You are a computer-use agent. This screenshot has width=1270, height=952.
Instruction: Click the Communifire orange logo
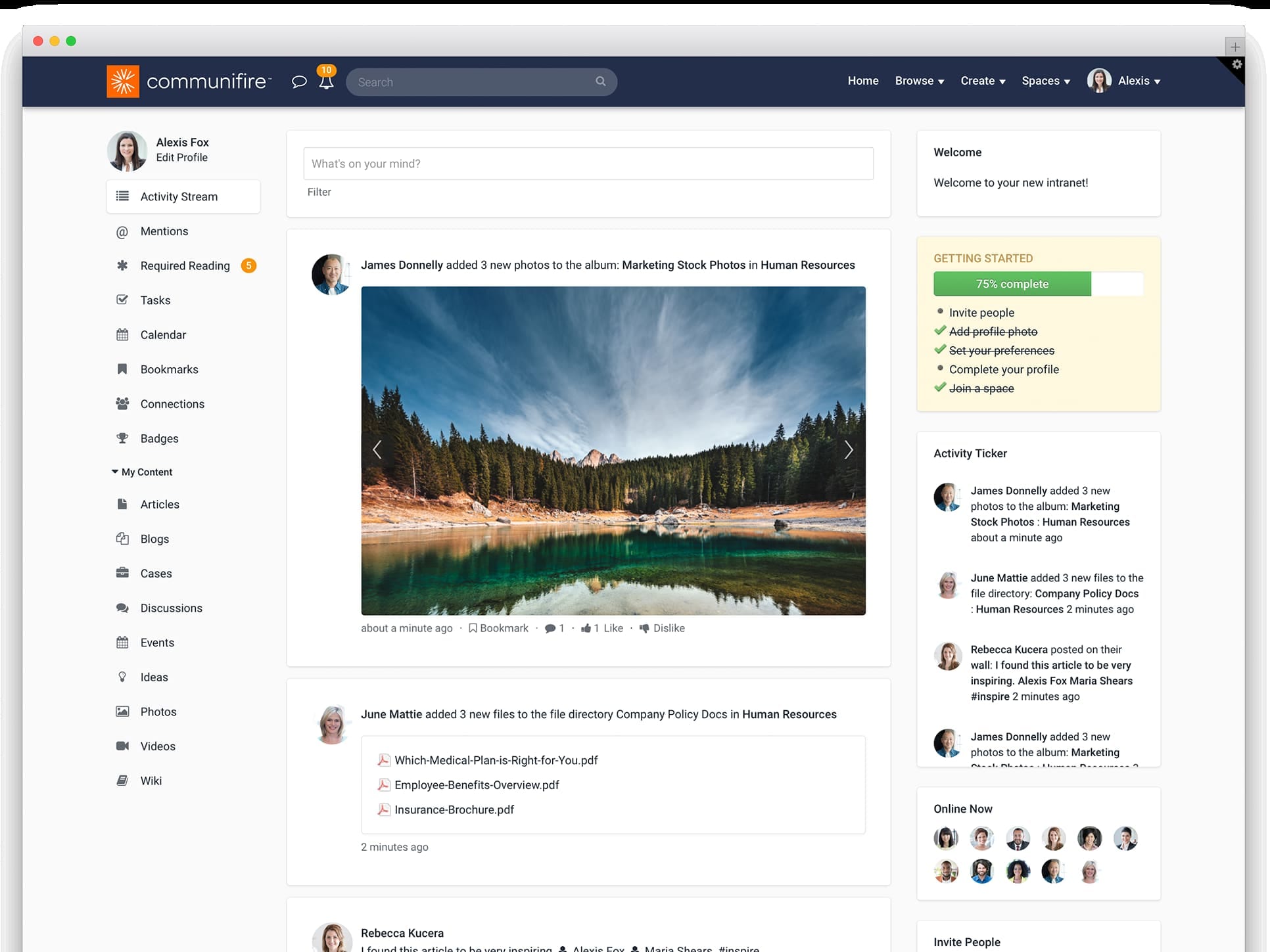click(x=123, y=81)
